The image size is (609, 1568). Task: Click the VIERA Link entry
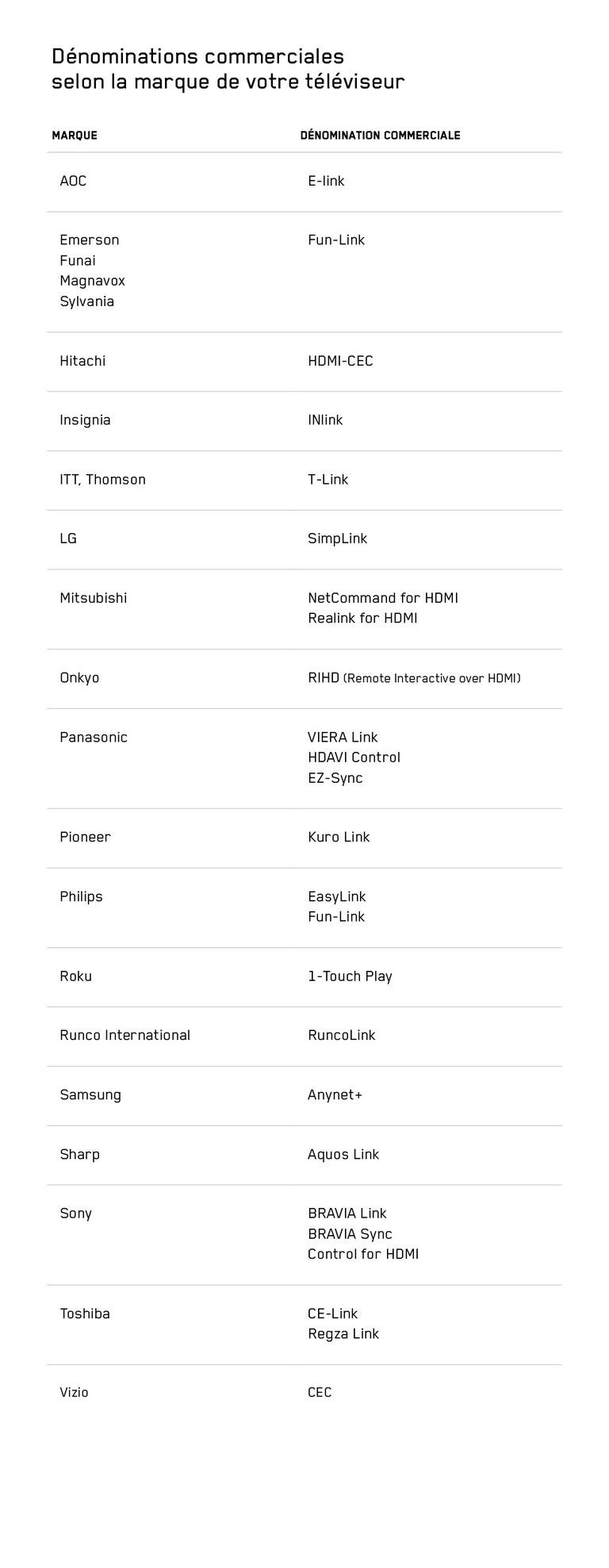(343, 738)
